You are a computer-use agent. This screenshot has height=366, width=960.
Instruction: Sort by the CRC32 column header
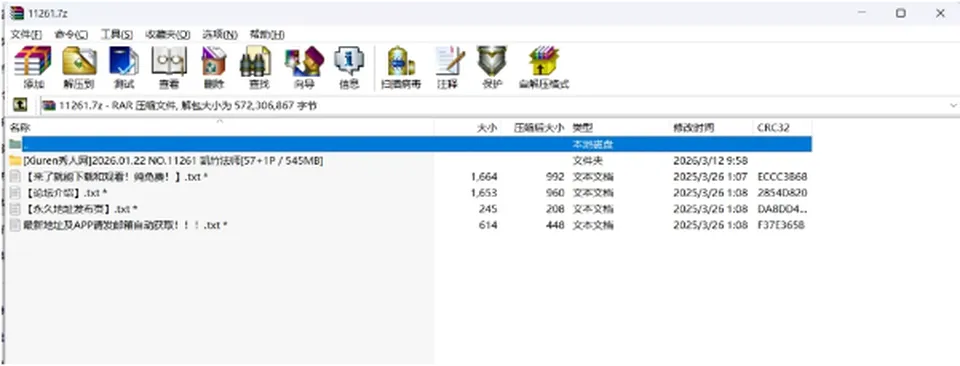tap(782, 128)
